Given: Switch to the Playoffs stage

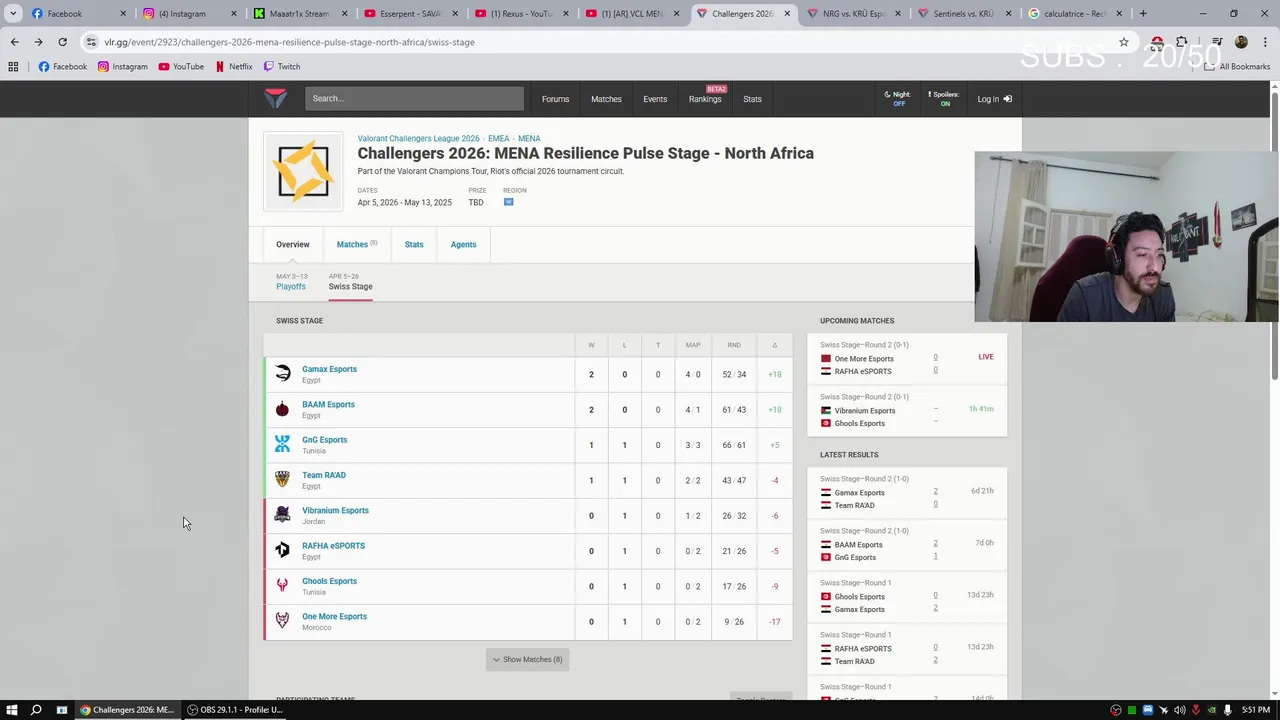Looking at the screenshot, I should point(291,282).
